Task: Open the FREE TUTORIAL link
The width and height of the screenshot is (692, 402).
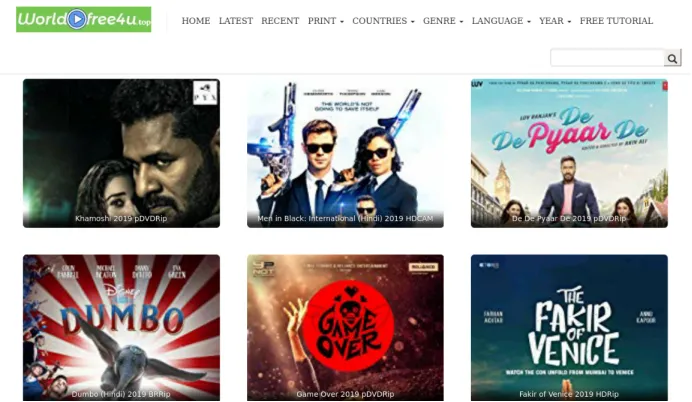Action: click(616, 21)
